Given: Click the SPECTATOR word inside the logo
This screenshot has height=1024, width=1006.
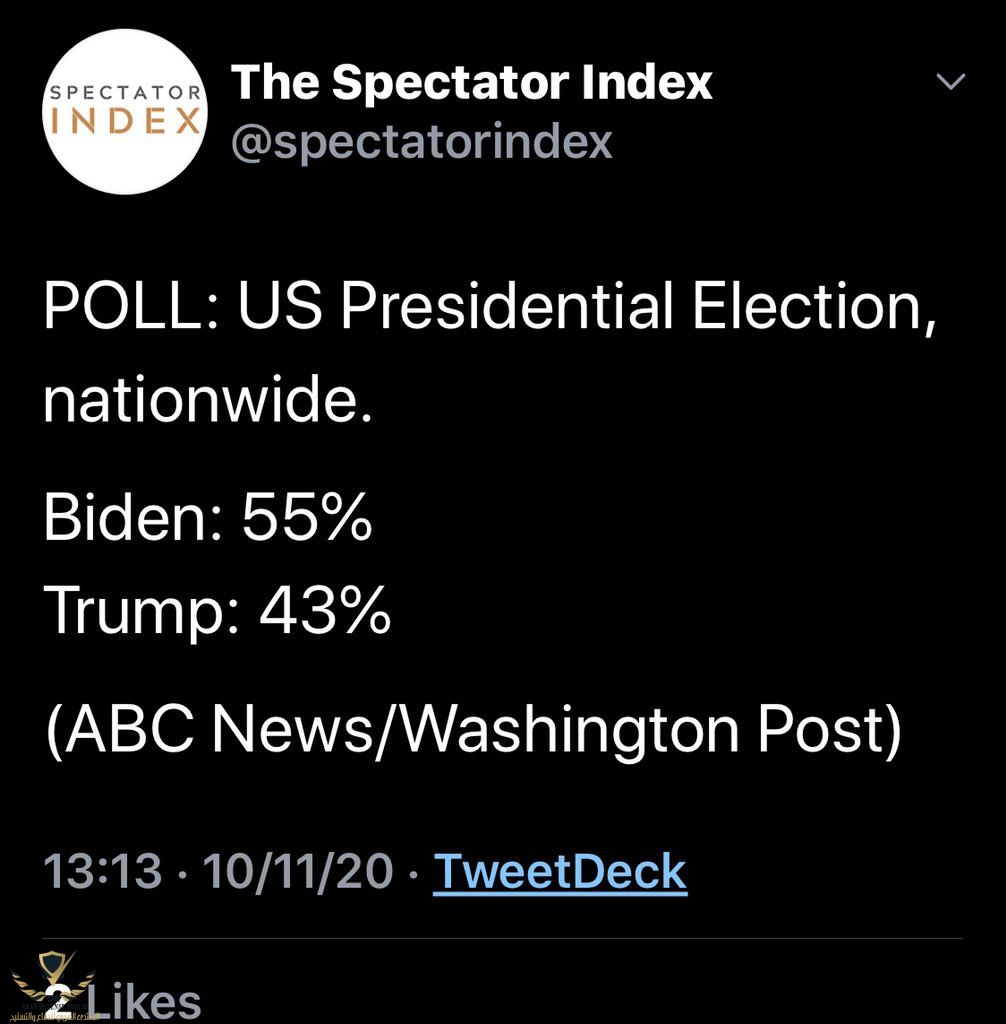Looking at the screenshot, I should [125, 93].
